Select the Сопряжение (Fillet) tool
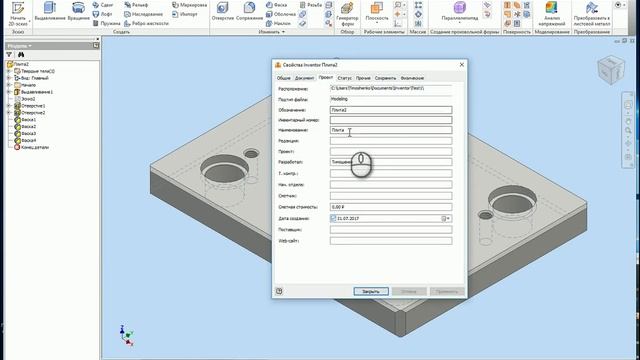640x360 pixels. (x=249, y=12)
